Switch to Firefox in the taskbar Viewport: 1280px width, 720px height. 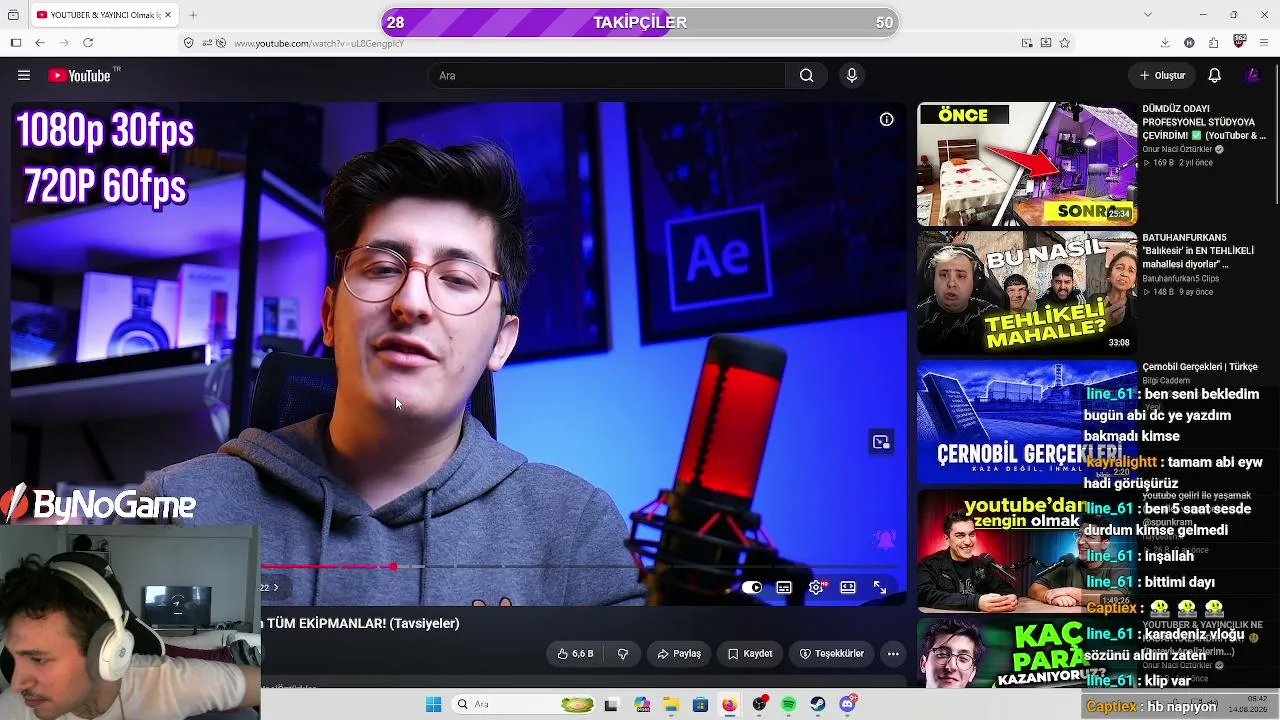pyautogui.click(x=730, y=705)
